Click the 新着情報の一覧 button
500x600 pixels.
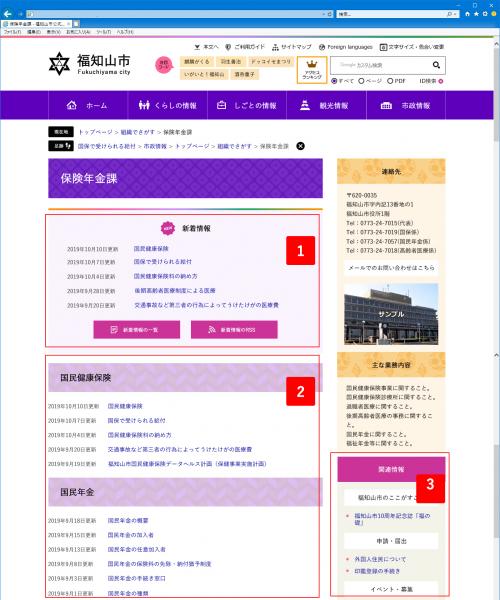(x=137, y=329)
